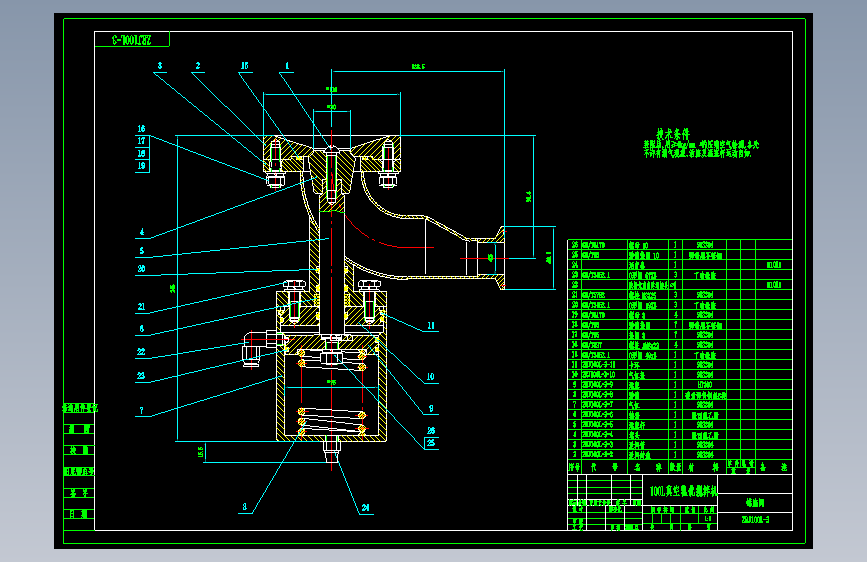Select the HT200 material cell in parts list
Viewport: 867px width, 562px height.
coord(704,385)
